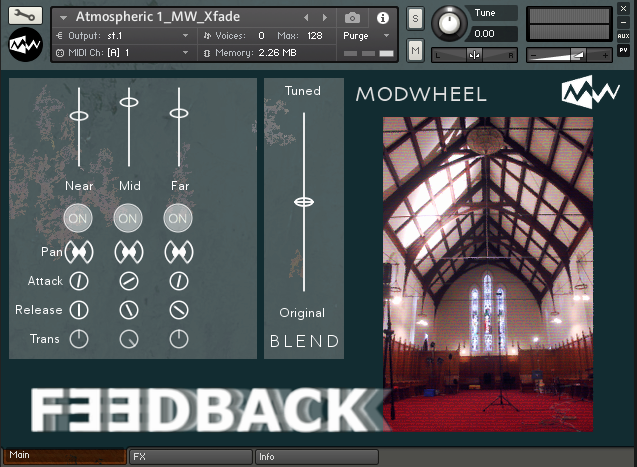Go to the previous instrument arrow
Viewport: 637px width, 467px height.
306,17
